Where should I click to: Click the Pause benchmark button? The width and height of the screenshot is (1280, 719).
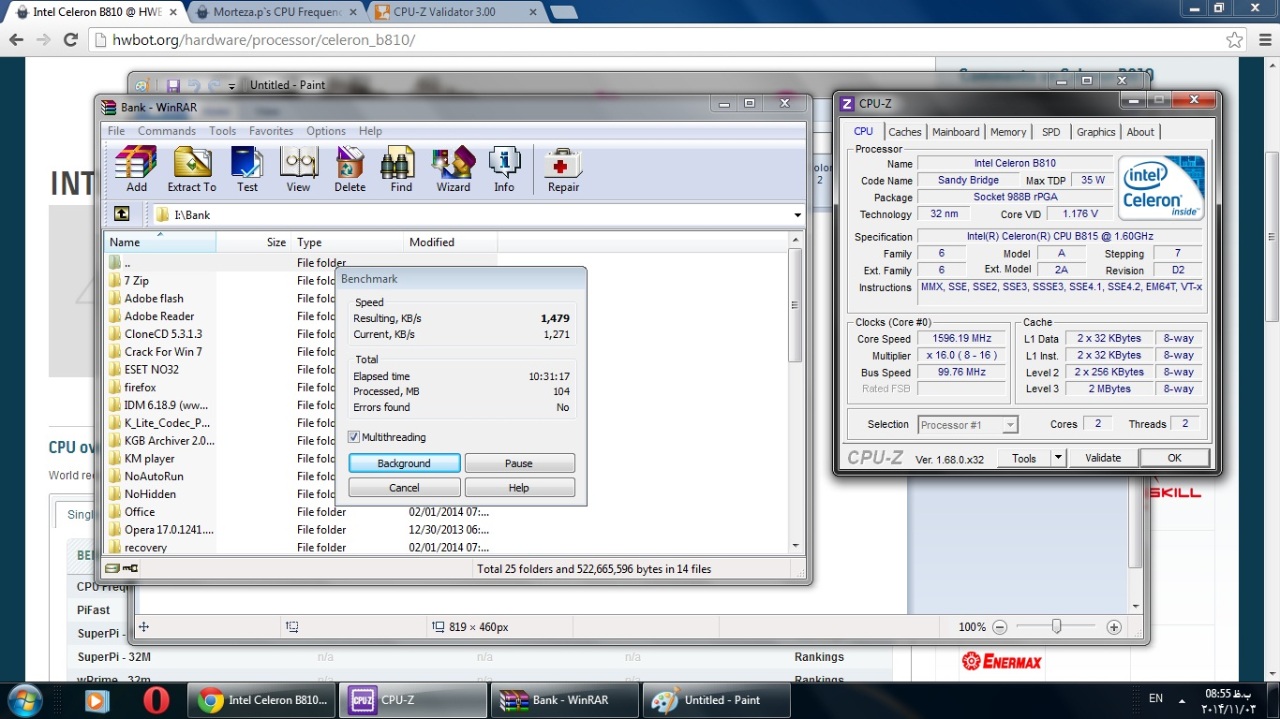click(x=519, y=463)
